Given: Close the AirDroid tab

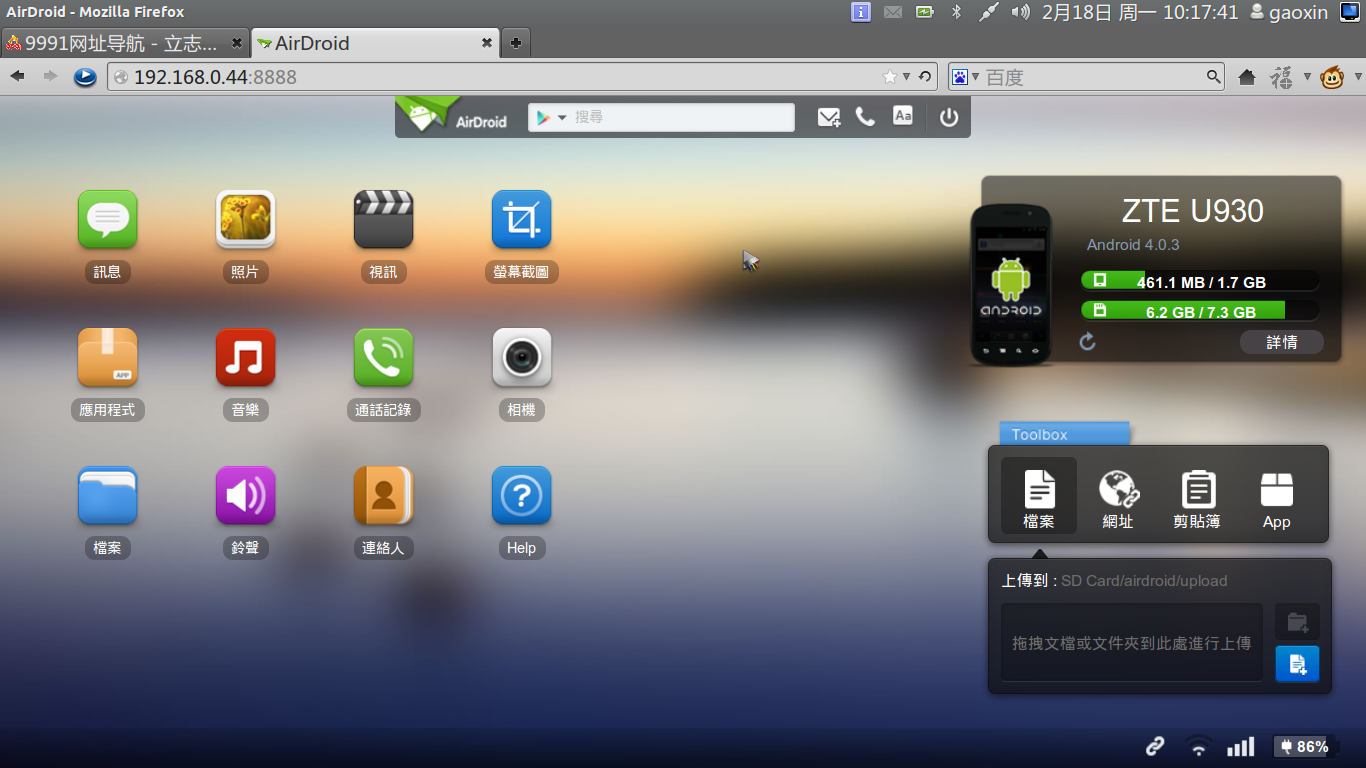Looking at the screenshot, I should 487,43.
